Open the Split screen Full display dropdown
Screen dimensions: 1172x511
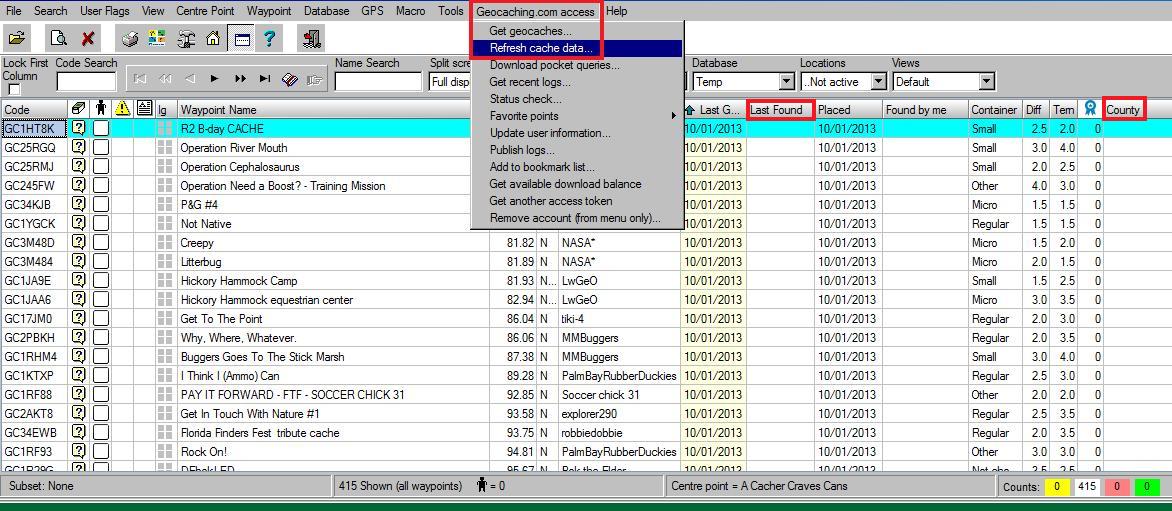pyautogui.click(x=451, y=81)
